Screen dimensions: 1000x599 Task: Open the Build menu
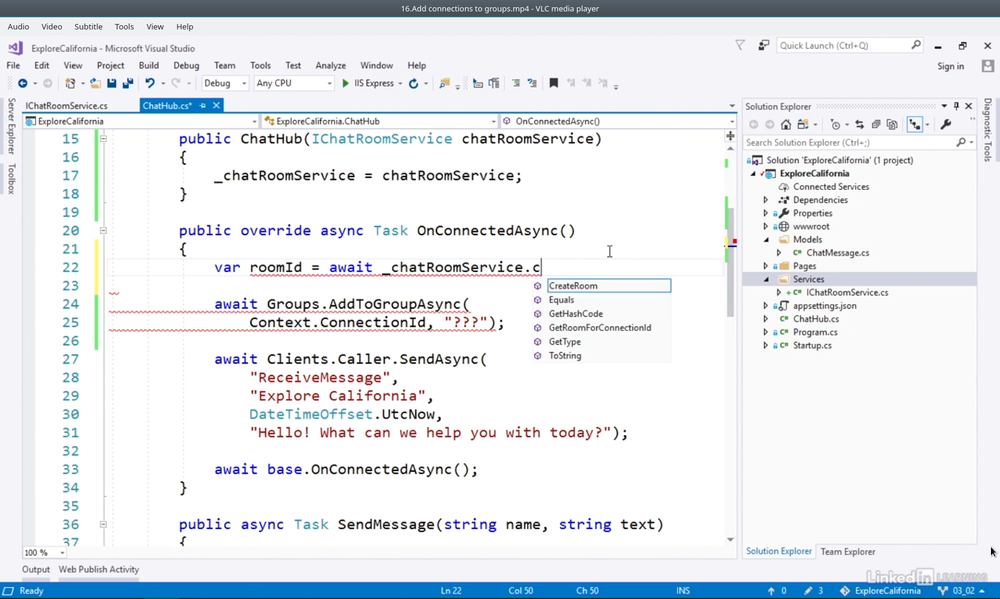pyautogui.click(x=149, y=65)
